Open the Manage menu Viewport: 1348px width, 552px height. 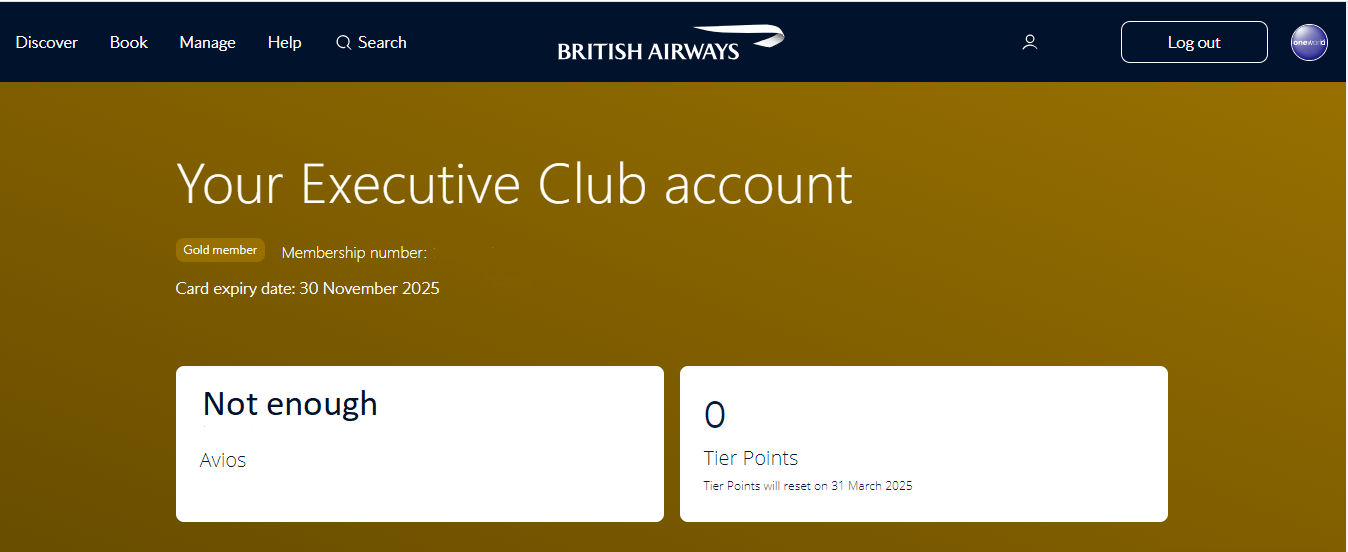coord(207,42)
